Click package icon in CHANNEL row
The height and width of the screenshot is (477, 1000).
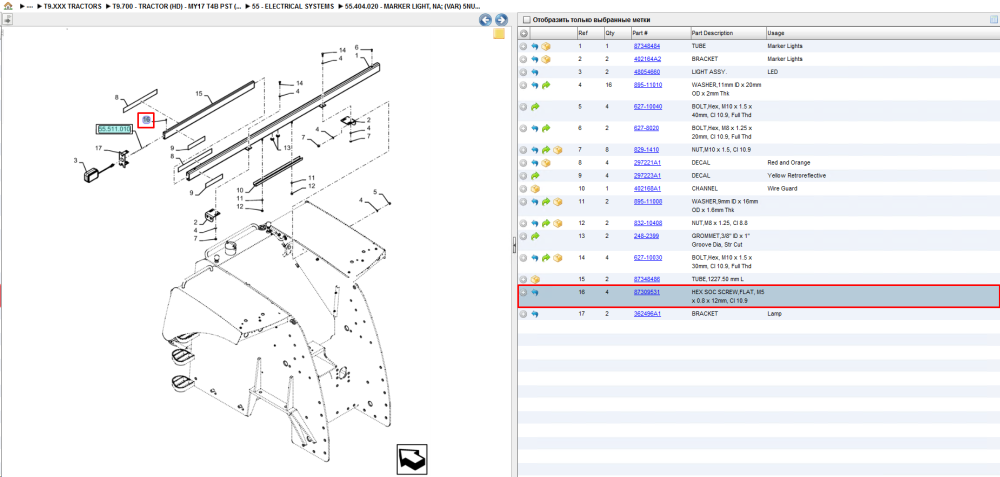pyautogui.click(x=534, y=189)
